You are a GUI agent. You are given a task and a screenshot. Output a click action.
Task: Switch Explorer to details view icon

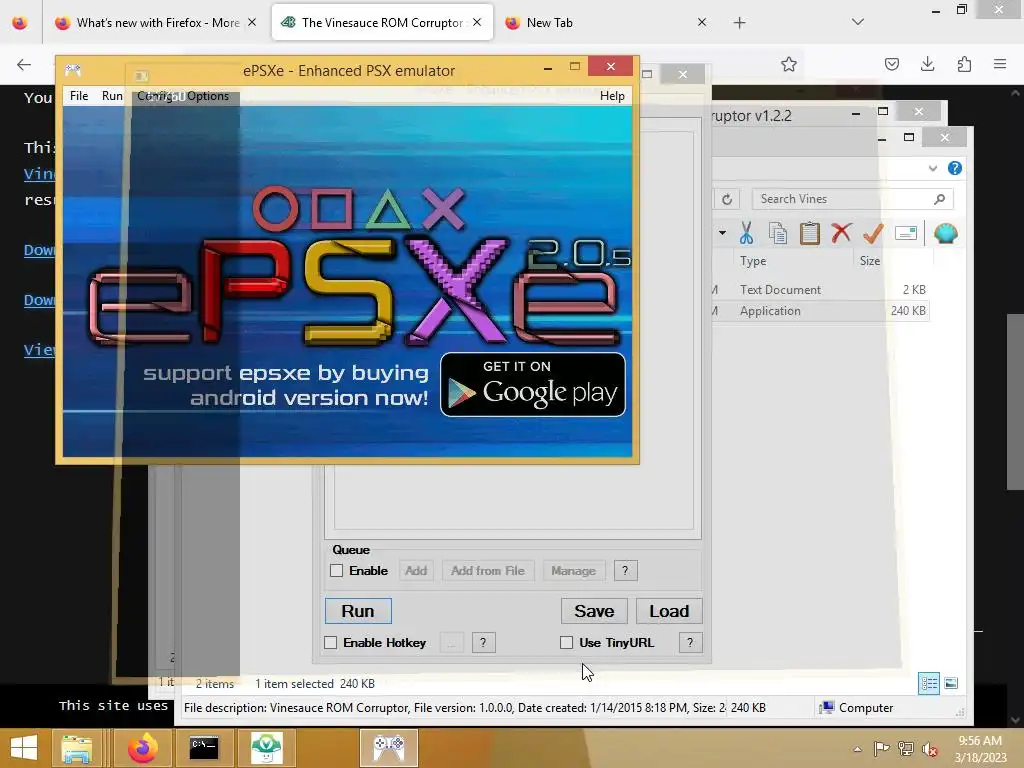[929, 684]
